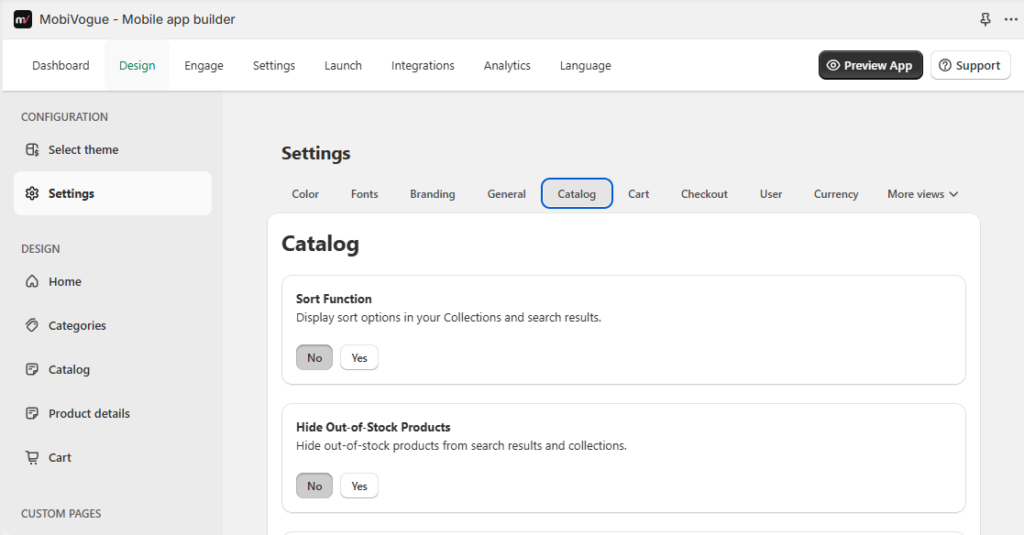Click the 'MobiVogue - Mobile app builder' title
This screenshot has width=1024, height=535.
(x=137, y=20)
